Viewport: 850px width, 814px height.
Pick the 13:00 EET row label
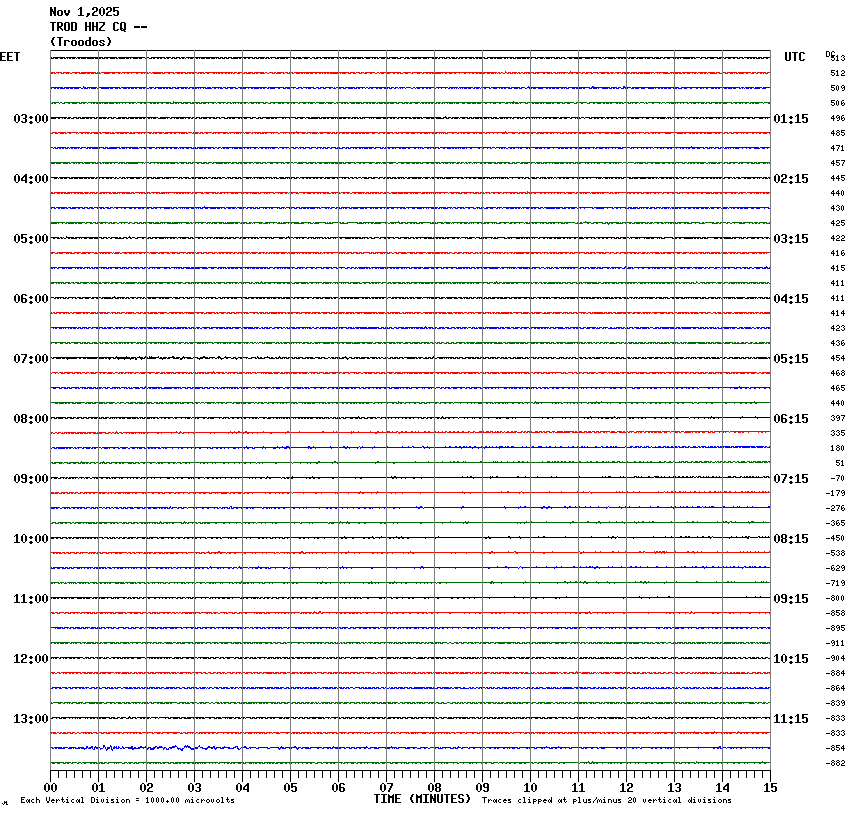[x=30, y=719]
